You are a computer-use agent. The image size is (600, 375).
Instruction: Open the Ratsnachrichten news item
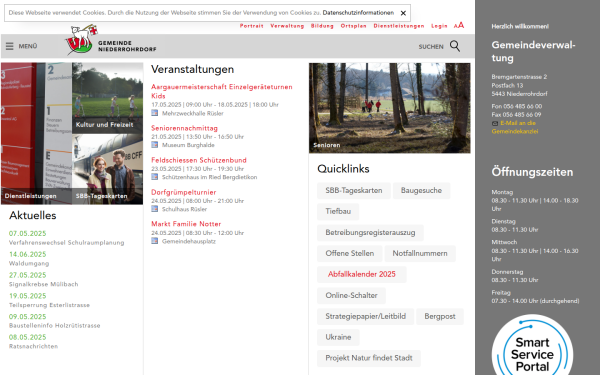[34, 346]
